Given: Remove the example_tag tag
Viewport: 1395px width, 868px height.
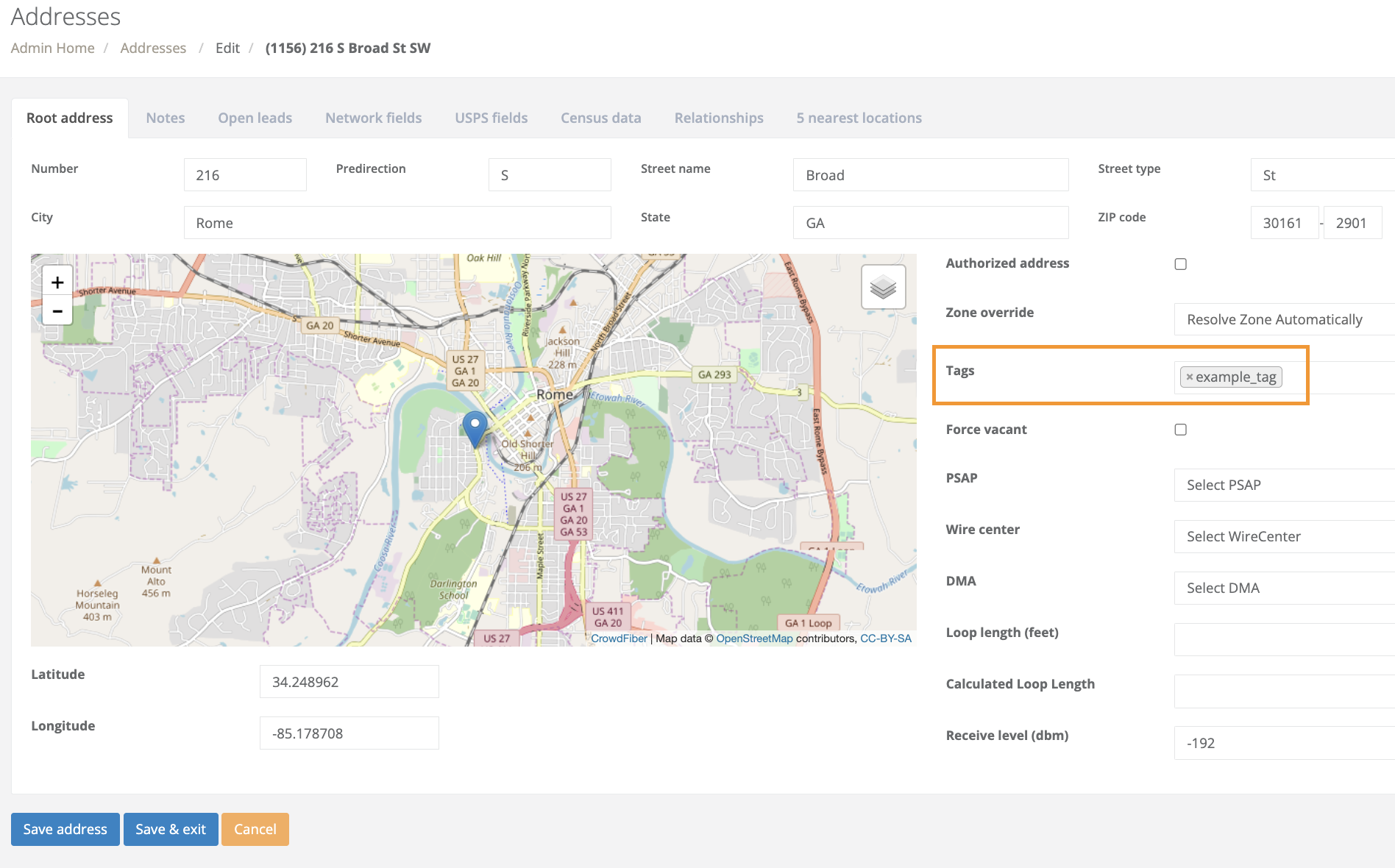Looking at the screenshot, I should [1189, 377].
